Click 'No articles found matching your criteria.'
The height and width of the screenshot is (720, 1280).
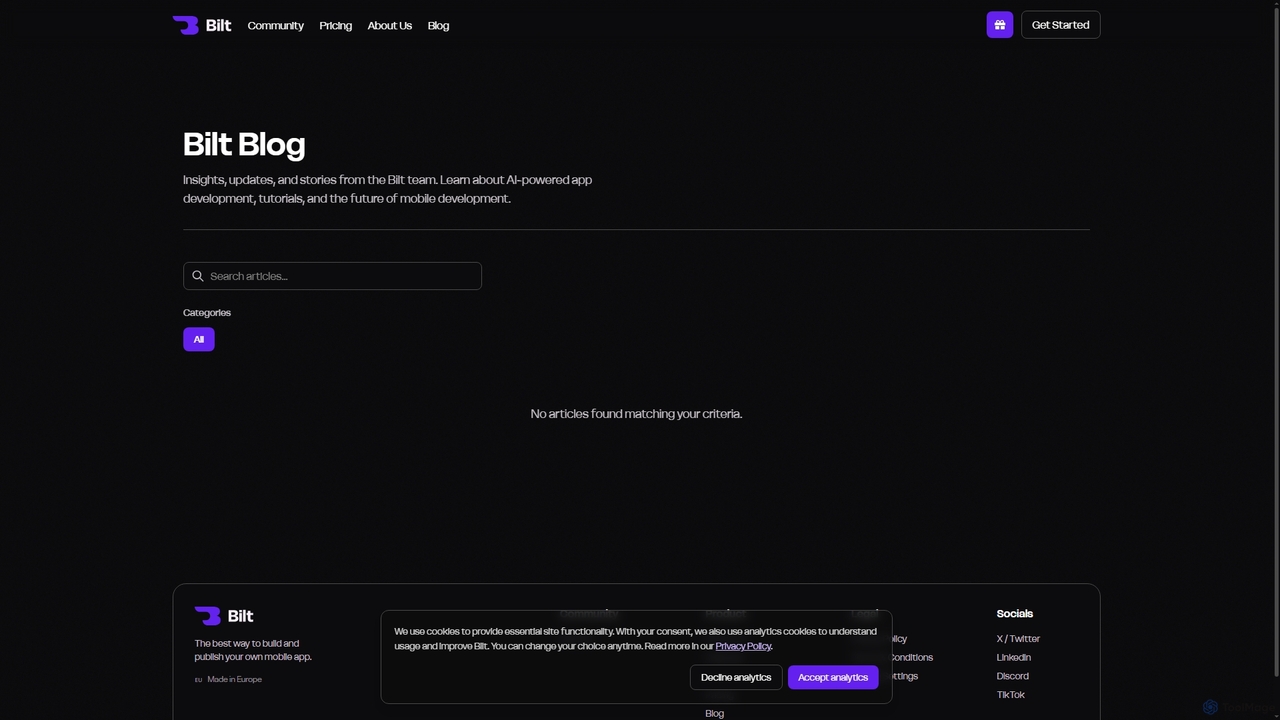tap(636, 414)
